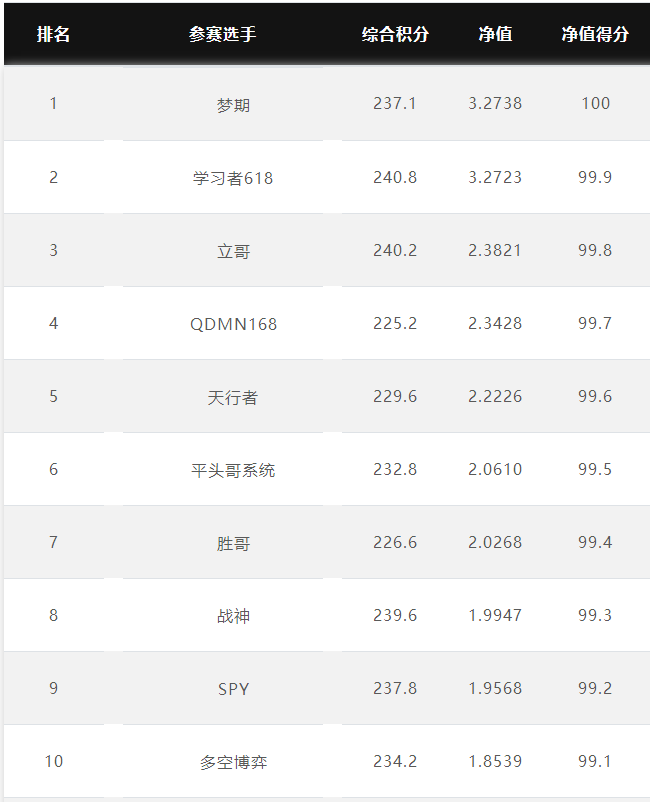
Task: Click the 排名 column header
Action: (x=53, y=34)
